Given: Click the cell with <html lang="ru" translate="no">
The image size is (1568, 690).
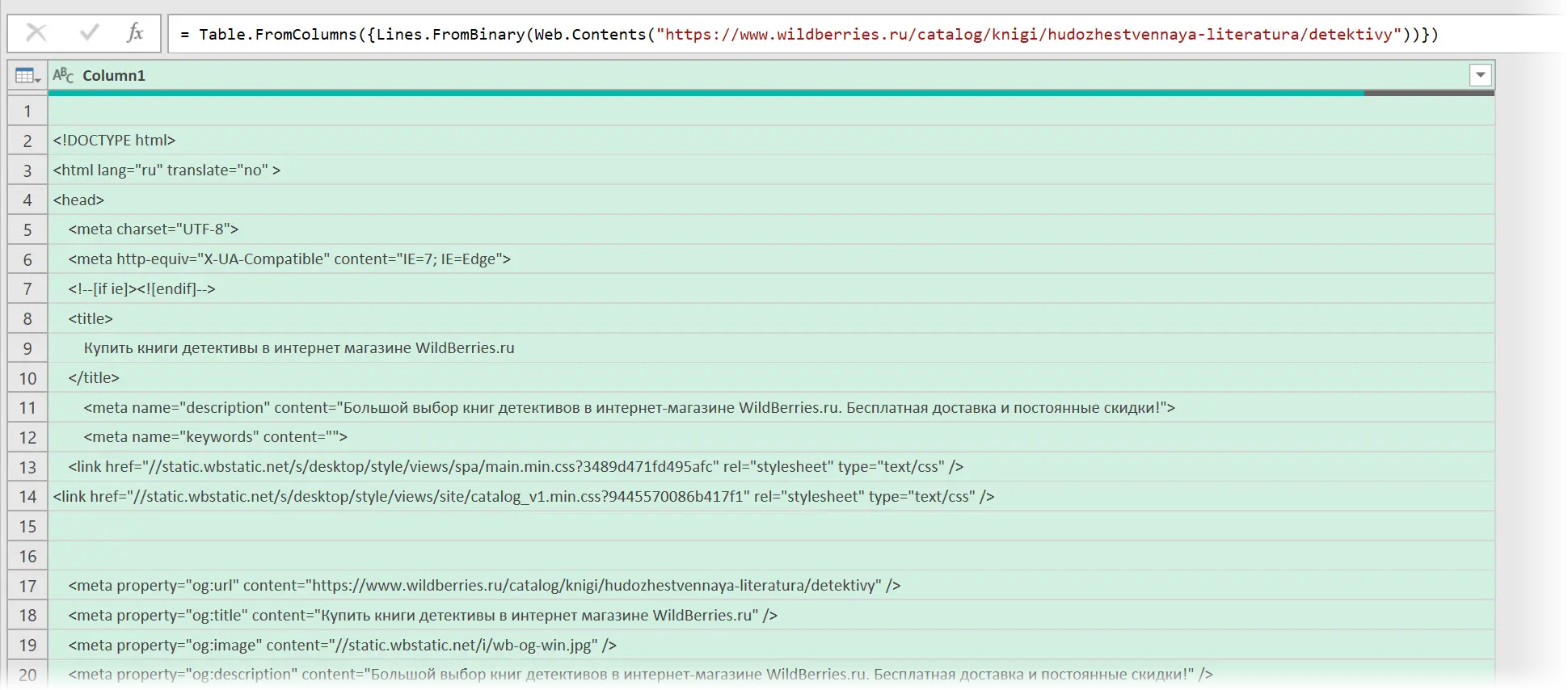Looking at the screenshot, I should (x=771, y=170).
